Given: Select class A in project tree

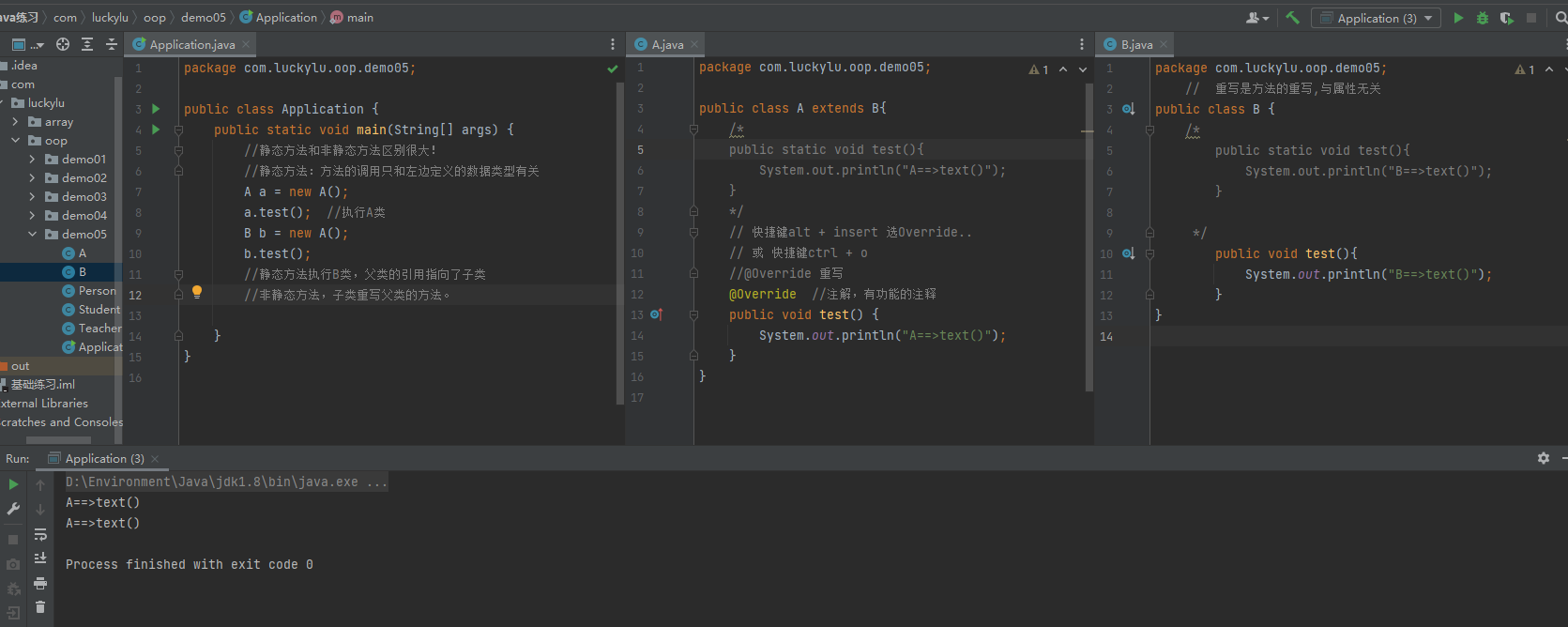Looking at the screenshot, I should tap(74, 252).
